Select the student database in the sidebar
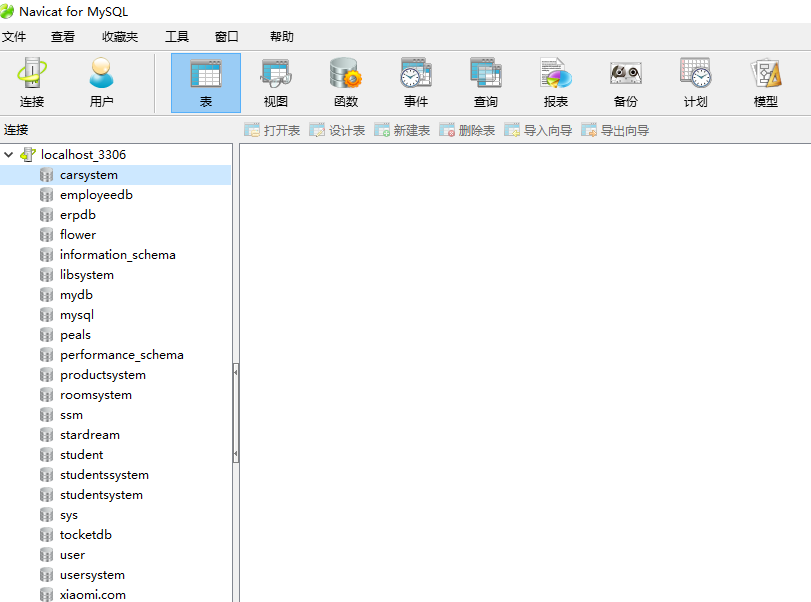This screenshot has width=811, height=602. [x=82, y=454]
